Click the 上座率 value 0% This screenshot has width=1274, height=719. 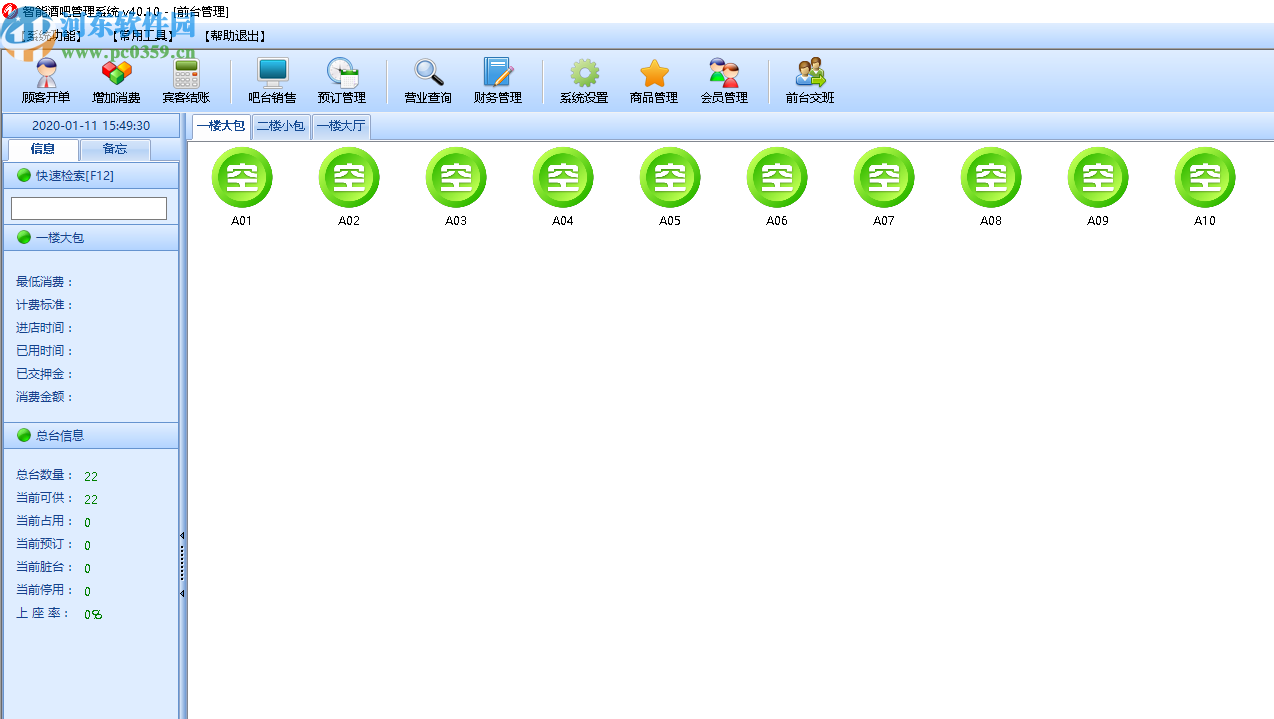tap(93, 614)
